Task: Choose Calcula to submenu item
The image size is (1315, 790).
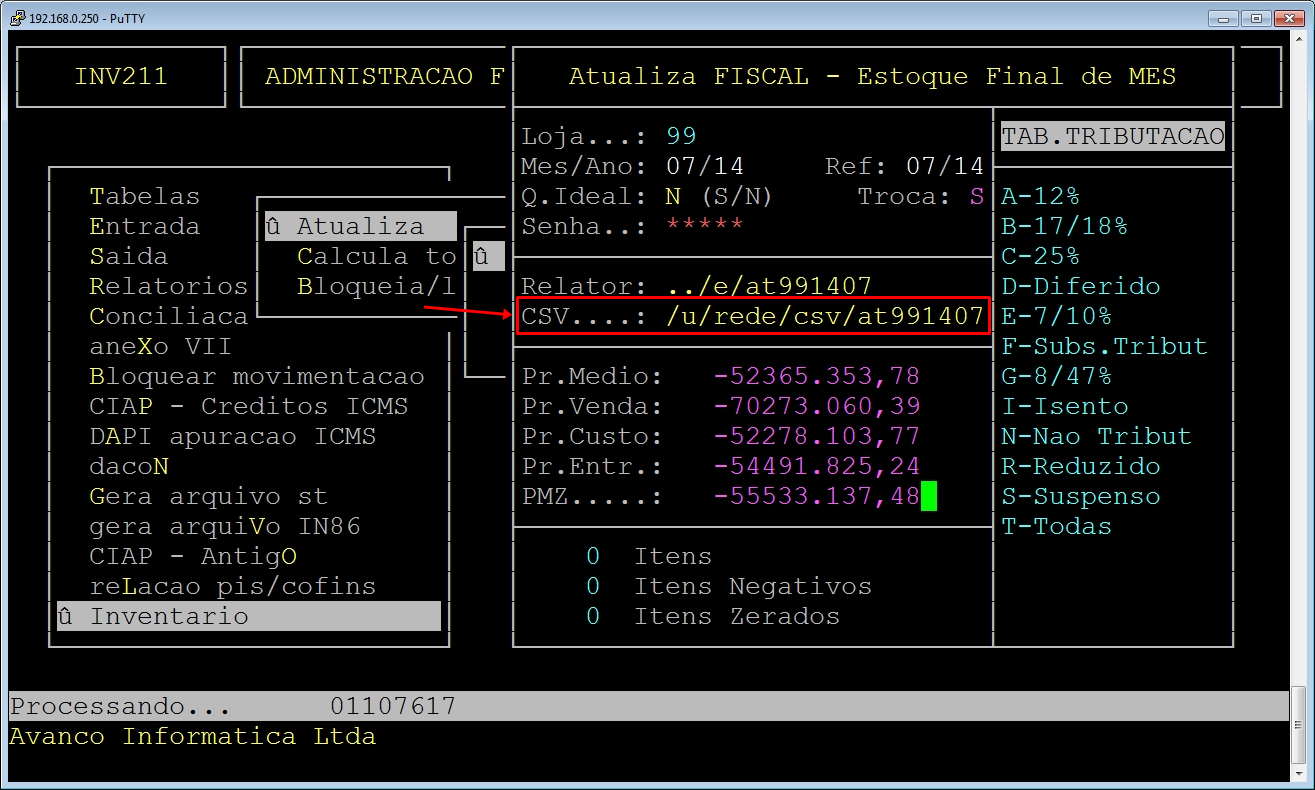Action: pos(376,256)
